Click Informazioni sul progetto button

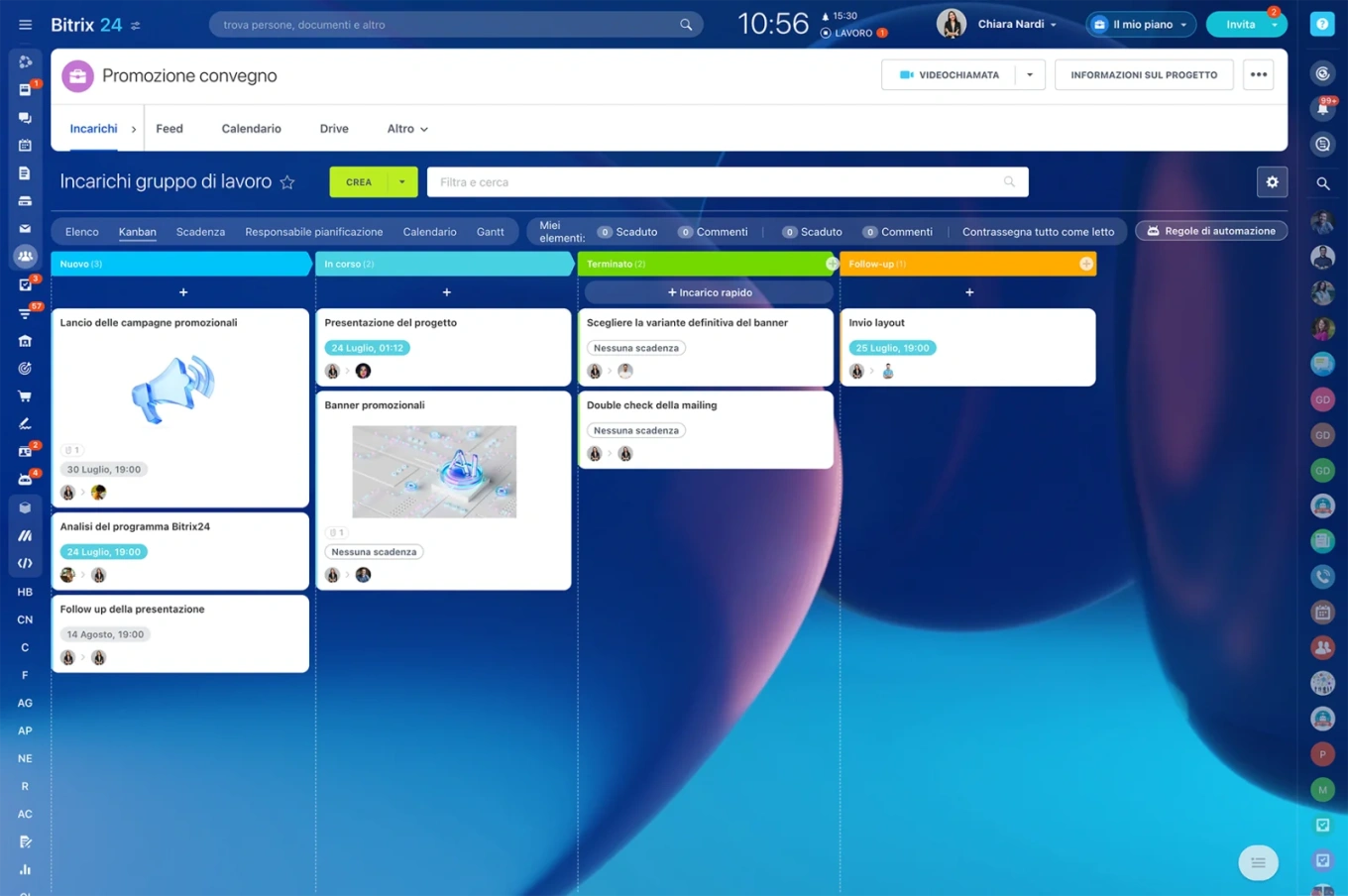pyautogui.click(x=1143, y=75)
